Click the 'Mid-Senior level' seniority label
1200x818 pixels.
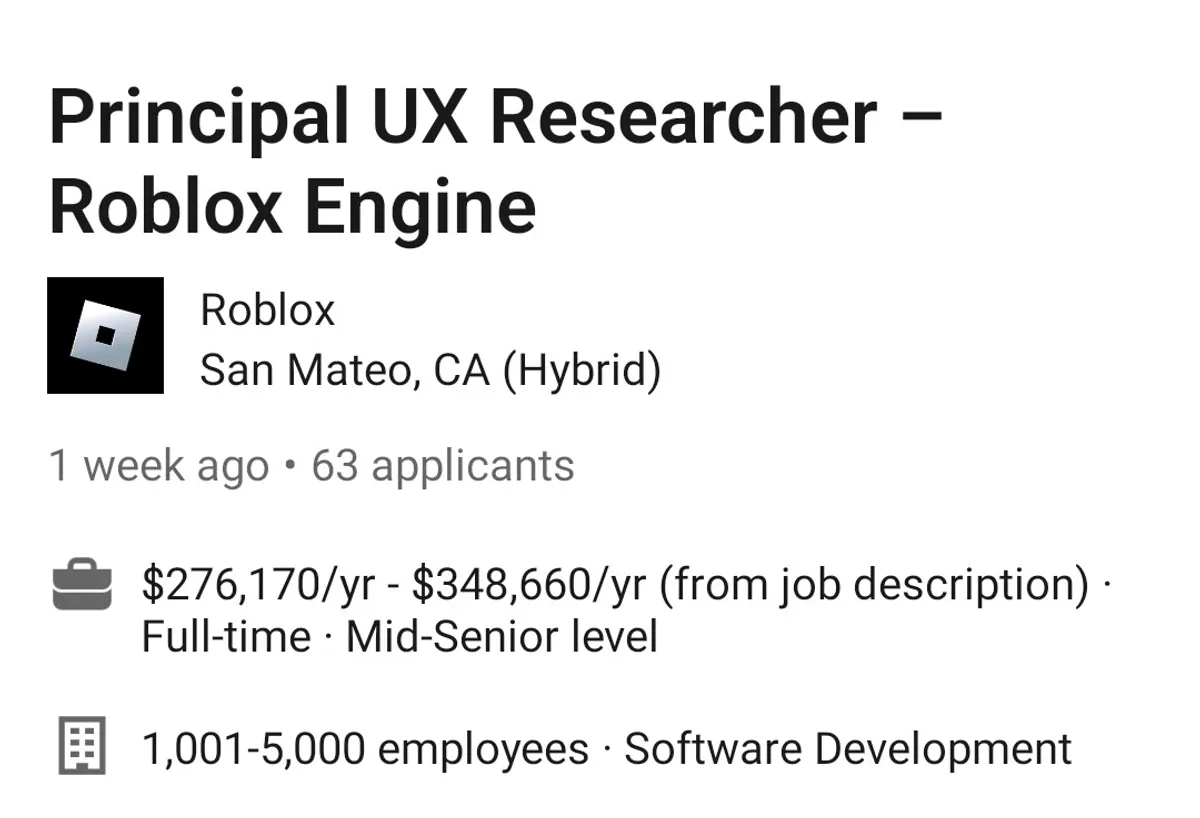tap(502, 637)
